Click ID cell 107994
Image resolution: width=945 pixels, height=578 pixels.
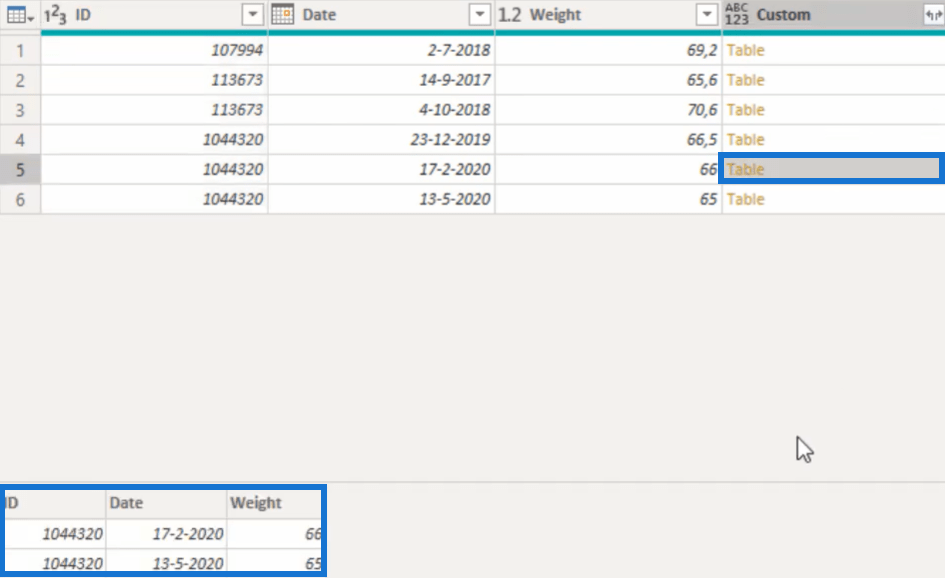[x=154, y=50]
